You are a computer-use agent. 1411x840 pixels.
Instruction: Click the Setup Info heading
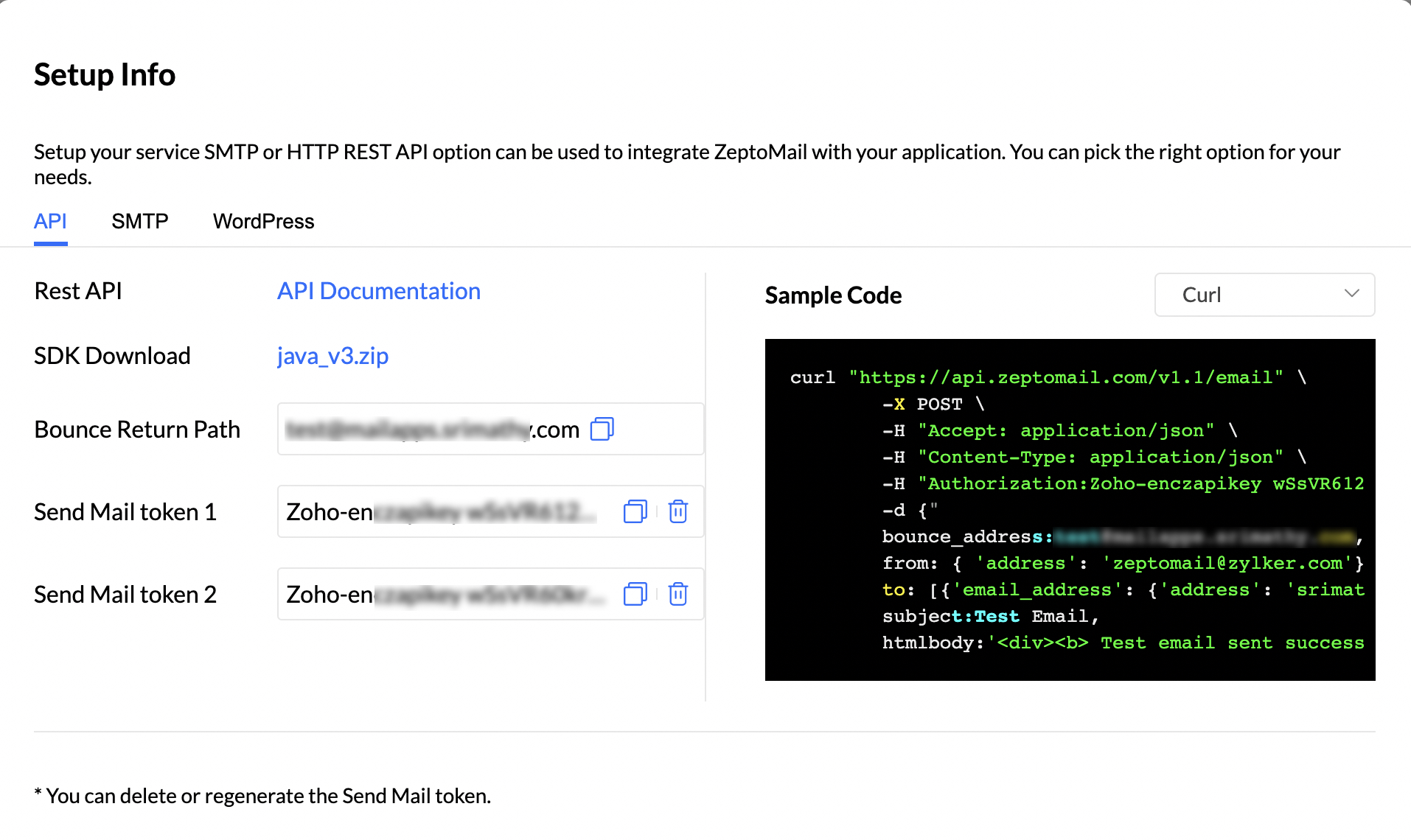(105, 75)
